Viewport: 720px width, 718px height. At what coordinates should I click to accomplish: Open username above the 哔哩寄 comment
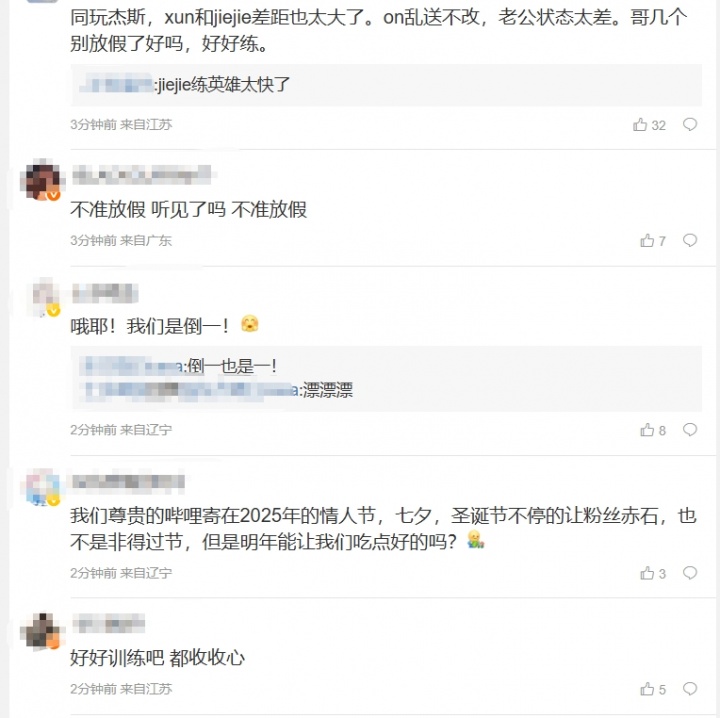127,481
